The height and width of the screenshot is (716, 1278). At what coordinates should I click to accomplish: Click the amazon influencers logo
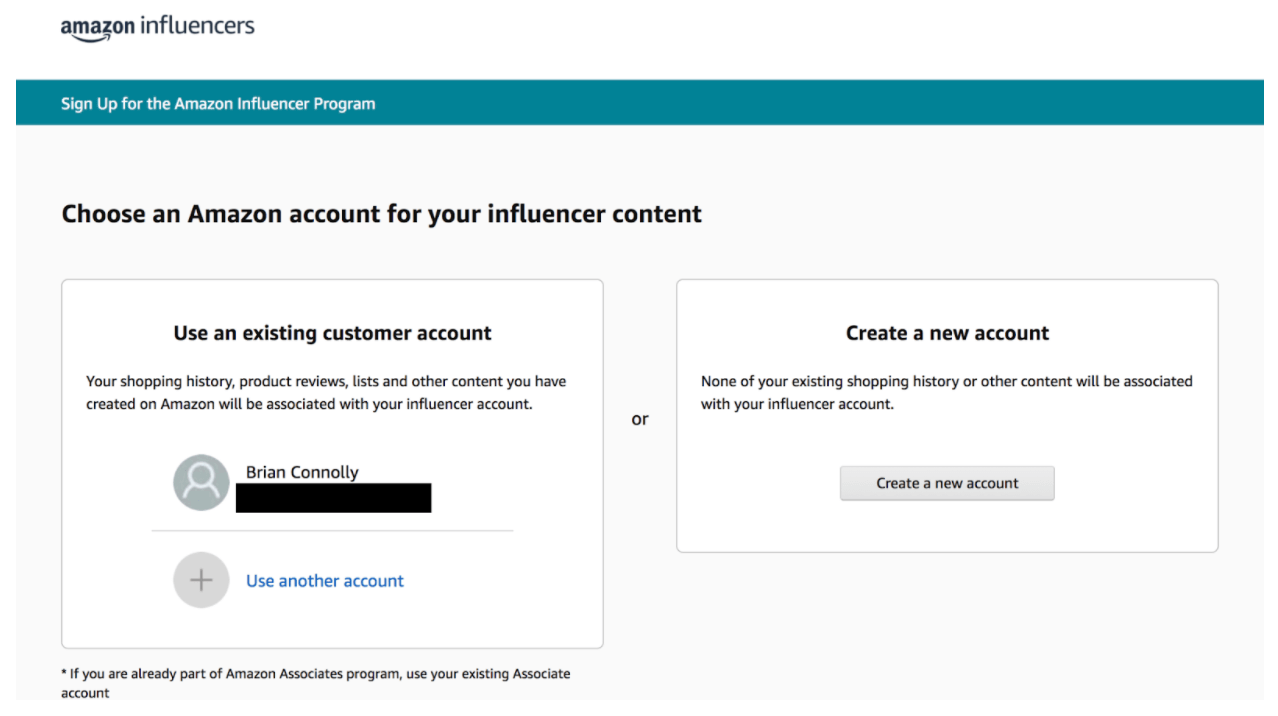pyautogui.click(x=157, y=27)
